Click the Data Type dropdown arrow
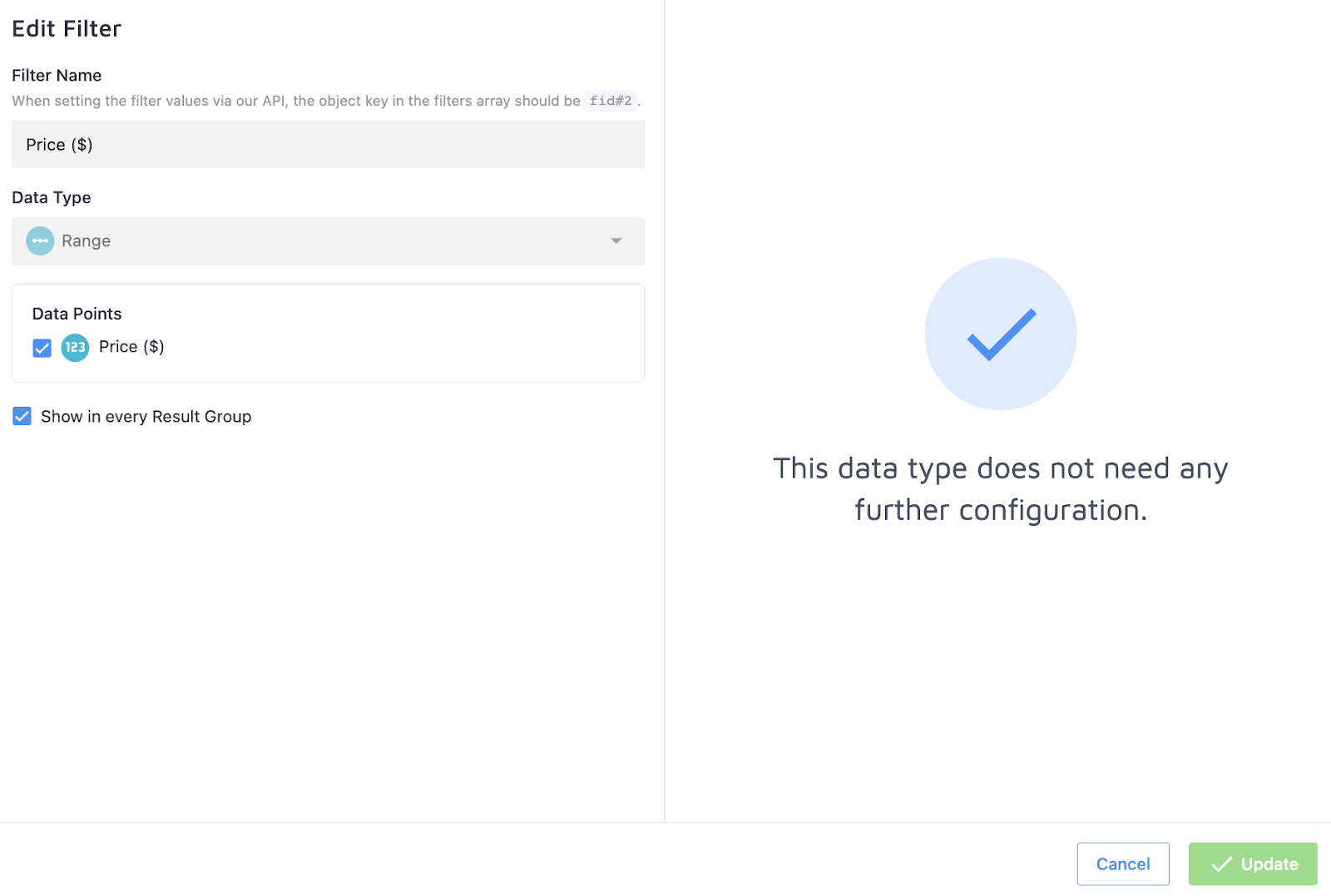 point(616,241)
